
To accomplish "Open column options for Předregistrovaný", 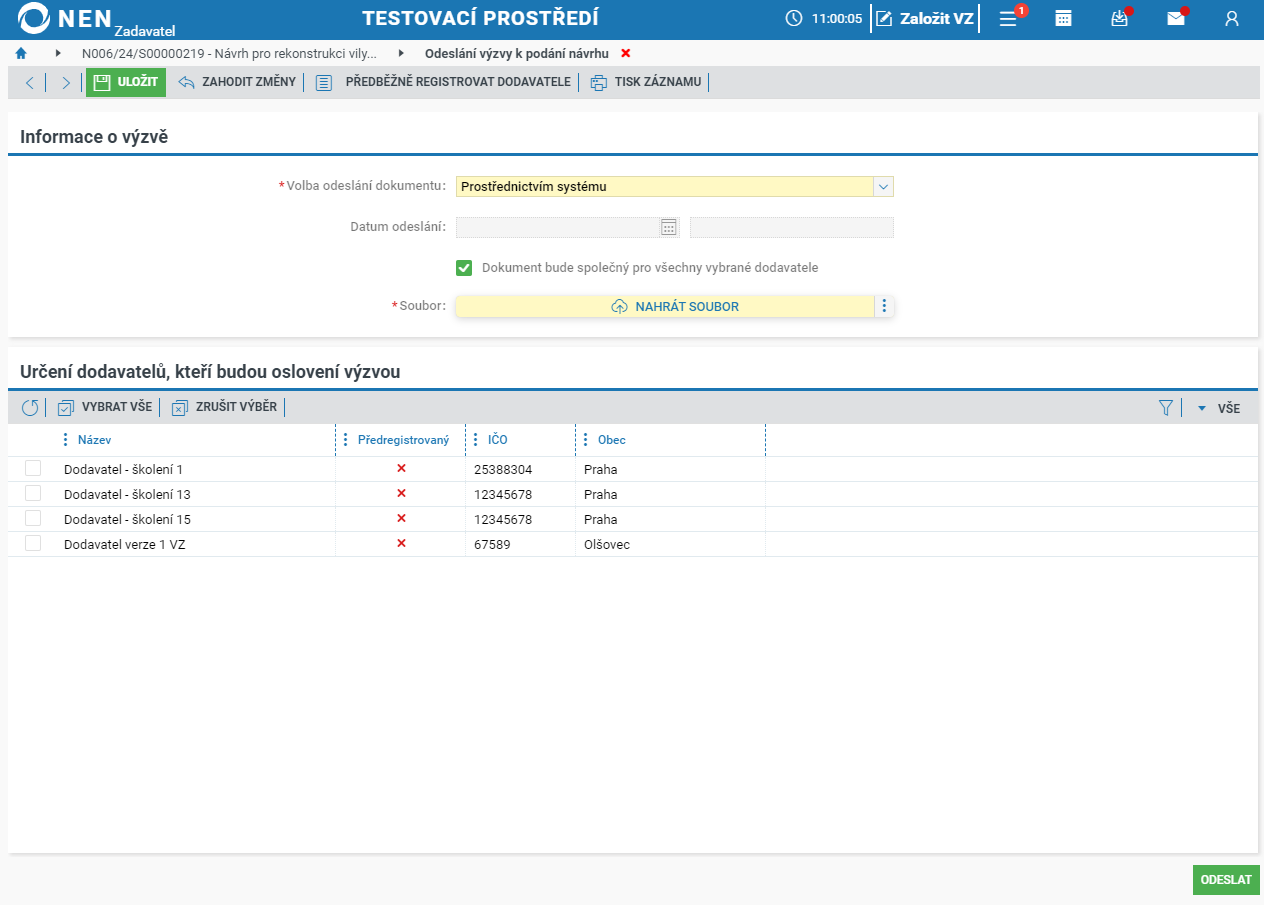I will tap(345, 440).
